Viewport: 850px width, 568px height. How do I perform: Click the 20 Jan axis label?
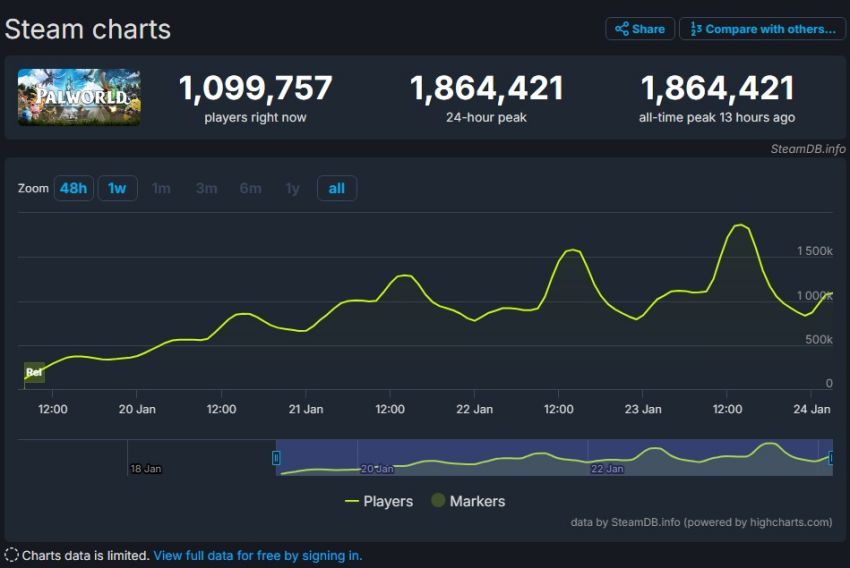click(137, 409)
